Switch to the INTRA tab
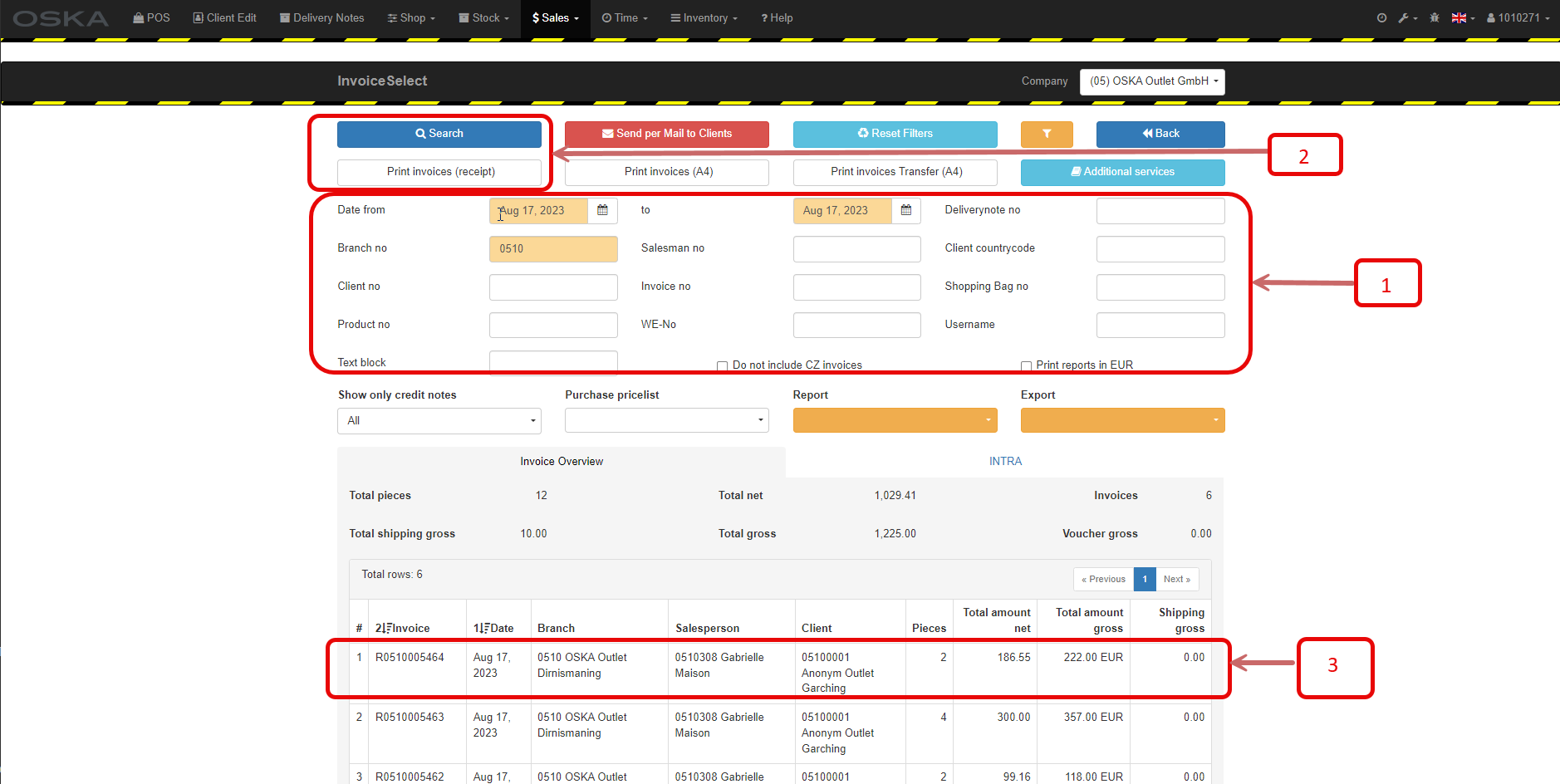 [x=1005, y=462]
